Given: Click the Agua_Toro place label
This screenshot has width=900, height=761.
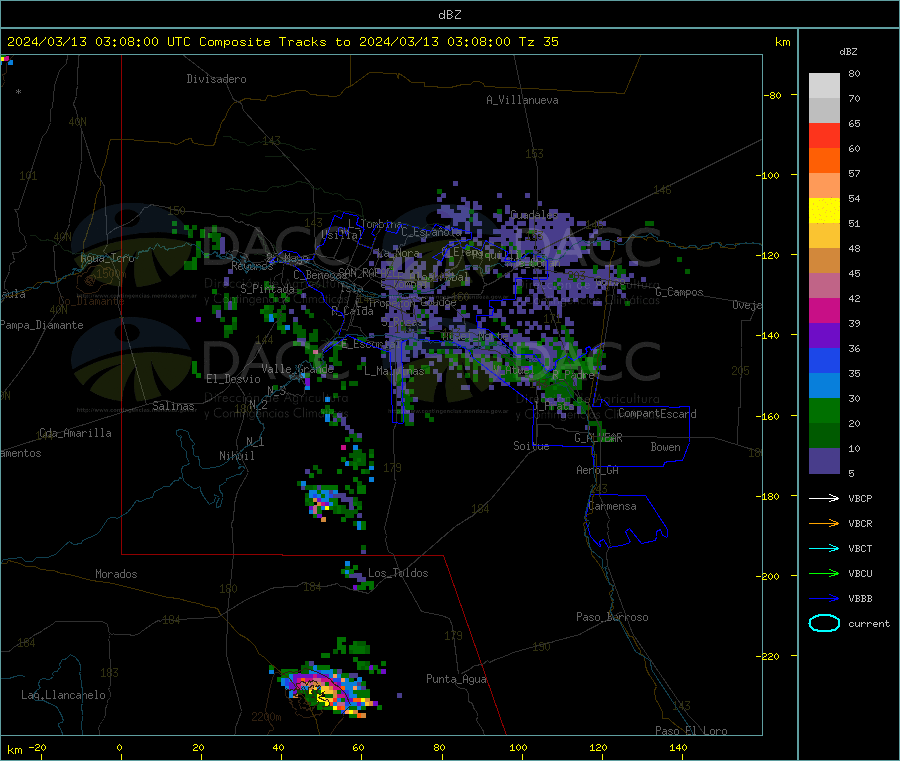Looking at the screenshot, I should click(107, 258).
